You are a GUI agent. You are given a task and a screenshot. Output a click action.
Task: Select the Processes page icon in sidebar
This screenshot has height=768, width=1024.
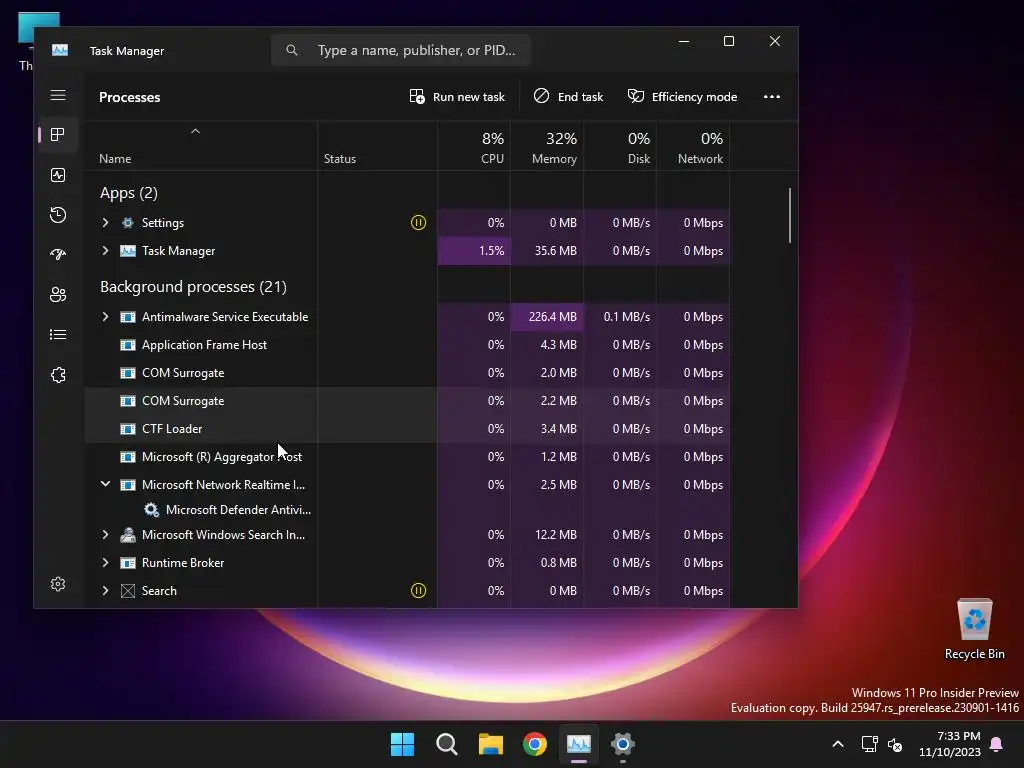(58, 135)
